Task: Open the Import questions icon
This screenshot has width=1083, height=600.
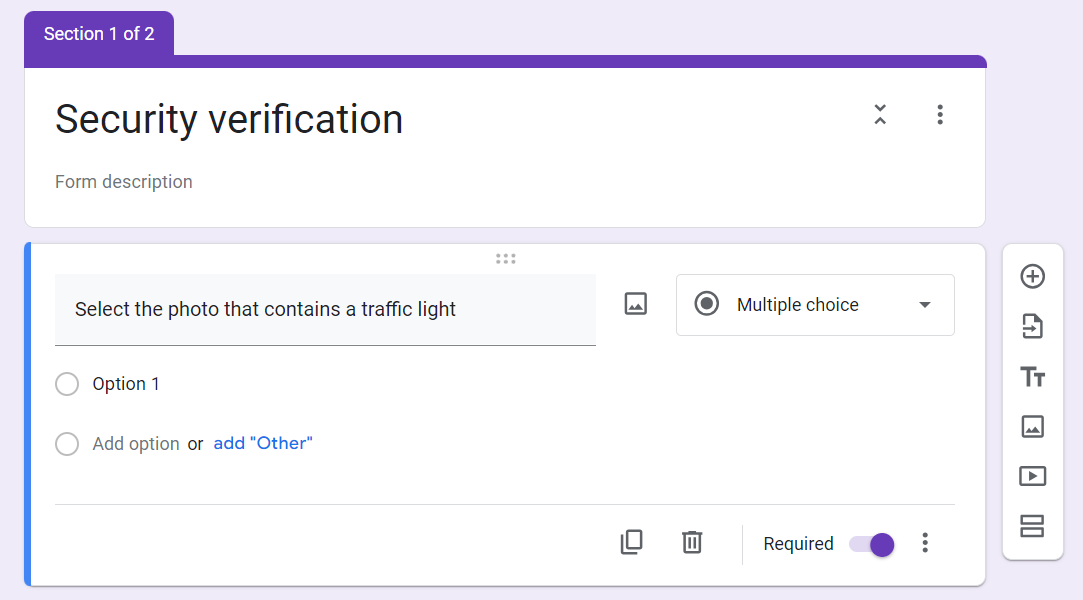Action: tap(1033, 327)
